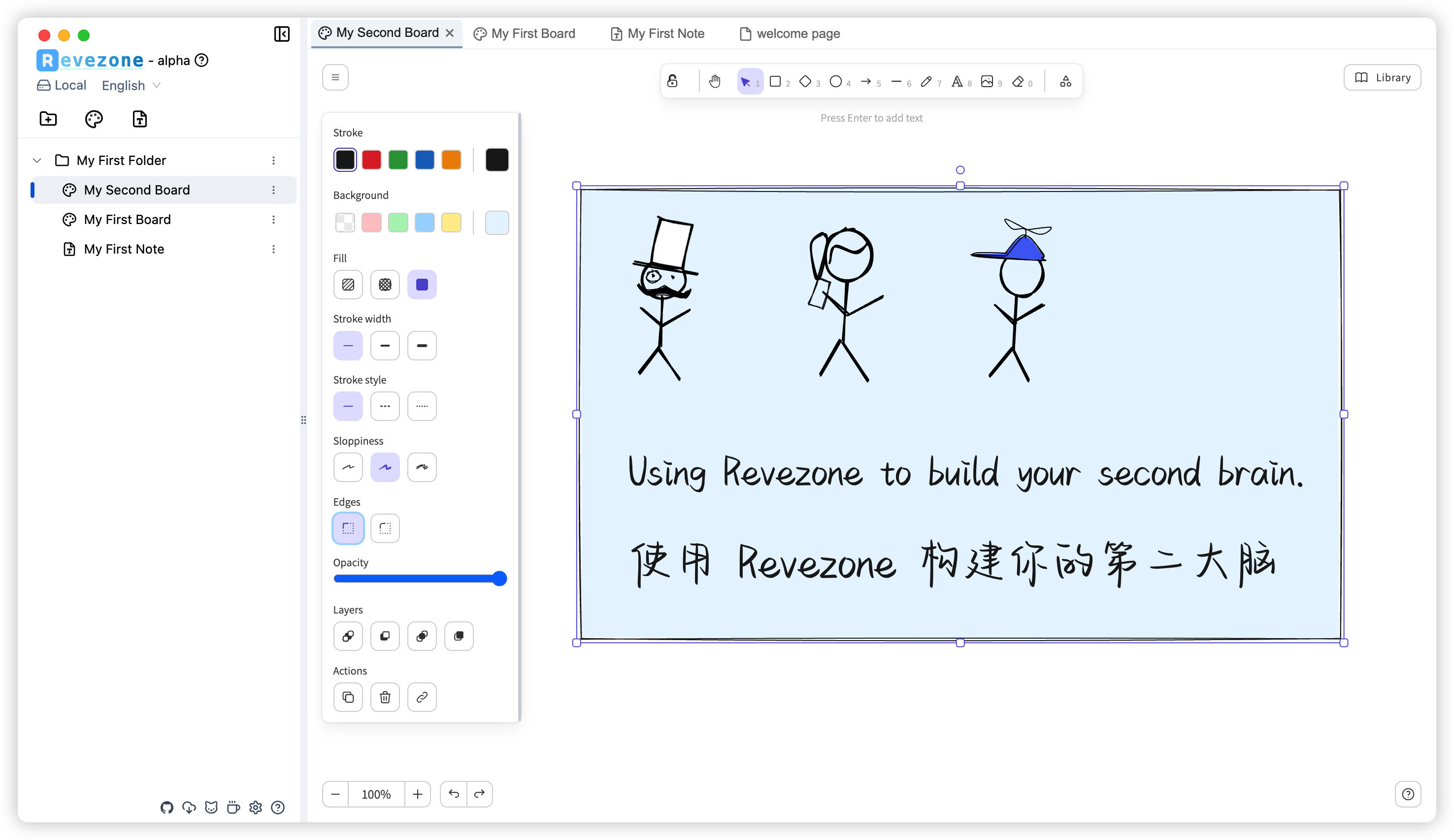
Task: Choose the Insert image tool
Action: coord(987,81)
